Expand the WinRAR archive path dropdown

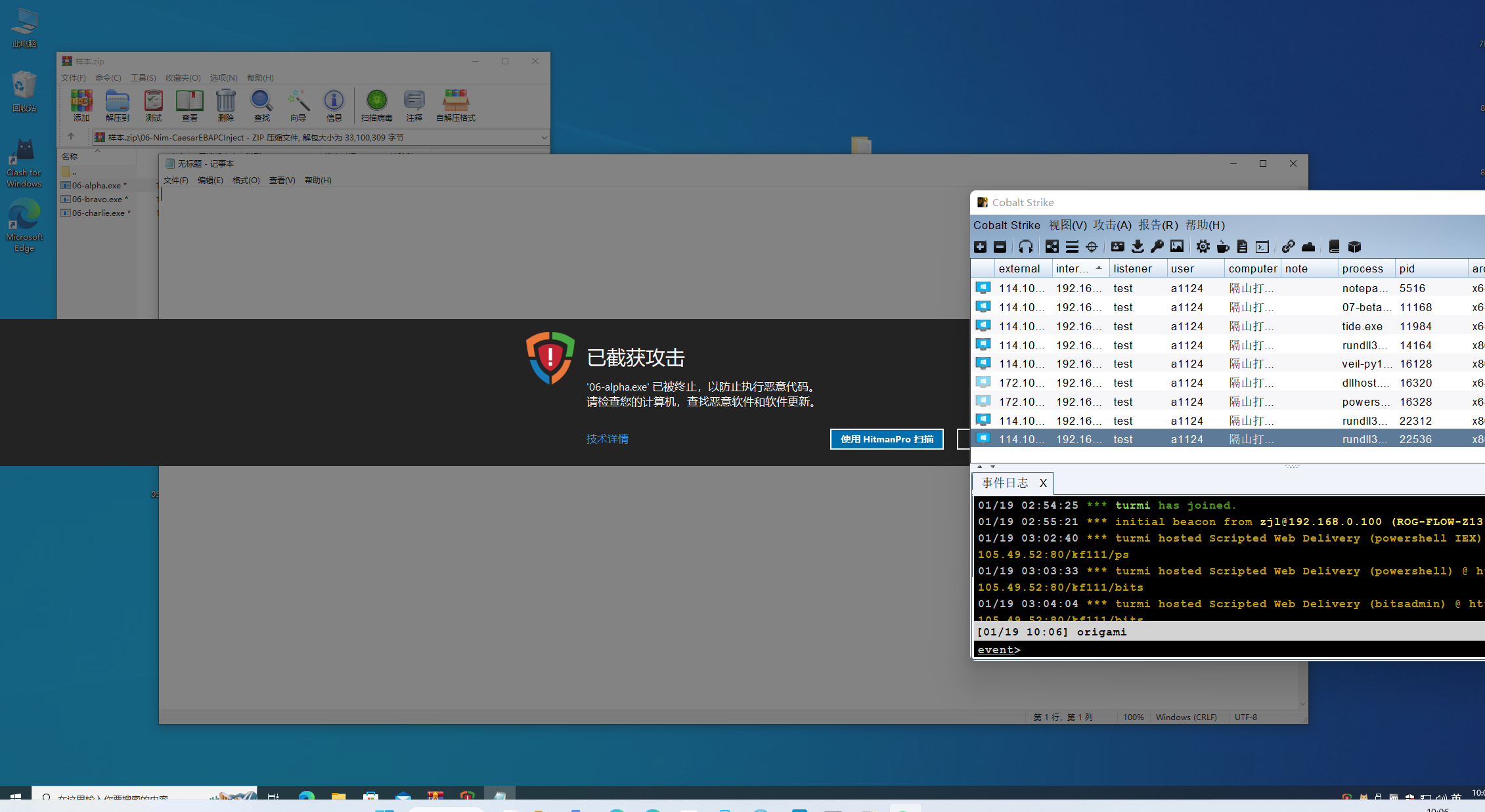[x=544, y=137]
